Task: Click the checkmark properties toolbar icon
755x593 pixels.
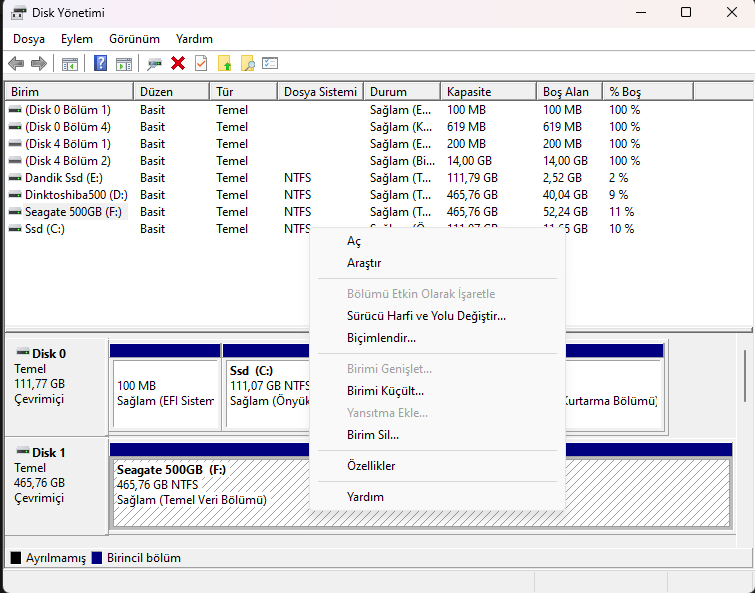Action: [201, 63]
